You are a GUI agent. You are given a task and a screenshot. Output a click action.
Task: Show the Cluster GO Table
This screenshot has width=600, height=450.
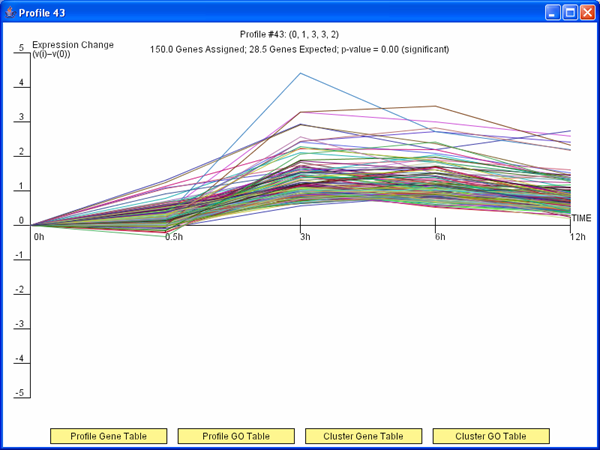click(491, 436)
